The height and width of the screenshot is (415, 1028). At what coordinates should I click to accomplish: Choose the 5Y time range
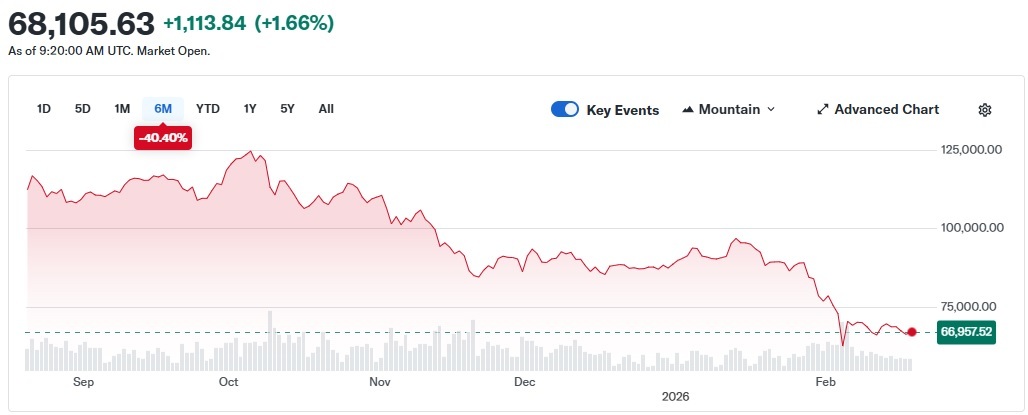click(x=287, y=108)
